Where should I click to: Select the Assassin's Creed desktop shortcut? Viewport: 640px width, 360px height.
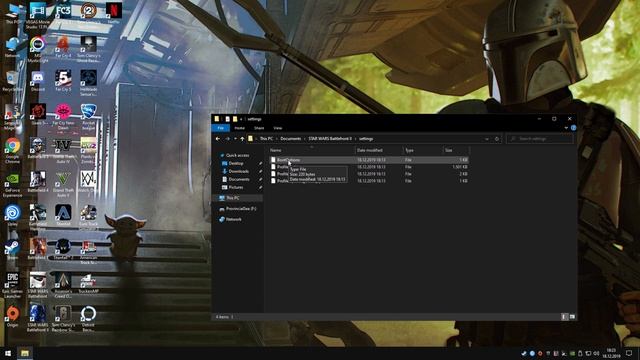[x=63, y=285]
